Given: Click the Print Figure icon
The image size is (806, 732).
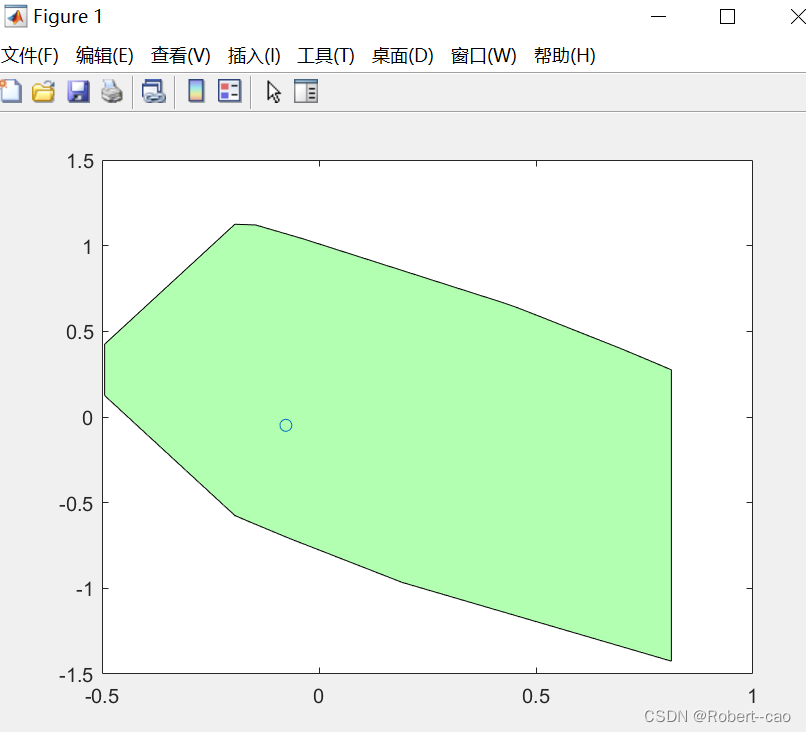Looking at the screenshot, I should click(x=112, y=92).
